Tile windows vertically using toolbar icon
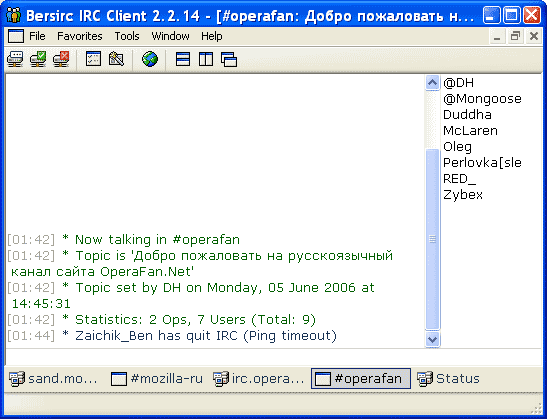The width and height of the screenshot is (547, 419). point(206,59)
